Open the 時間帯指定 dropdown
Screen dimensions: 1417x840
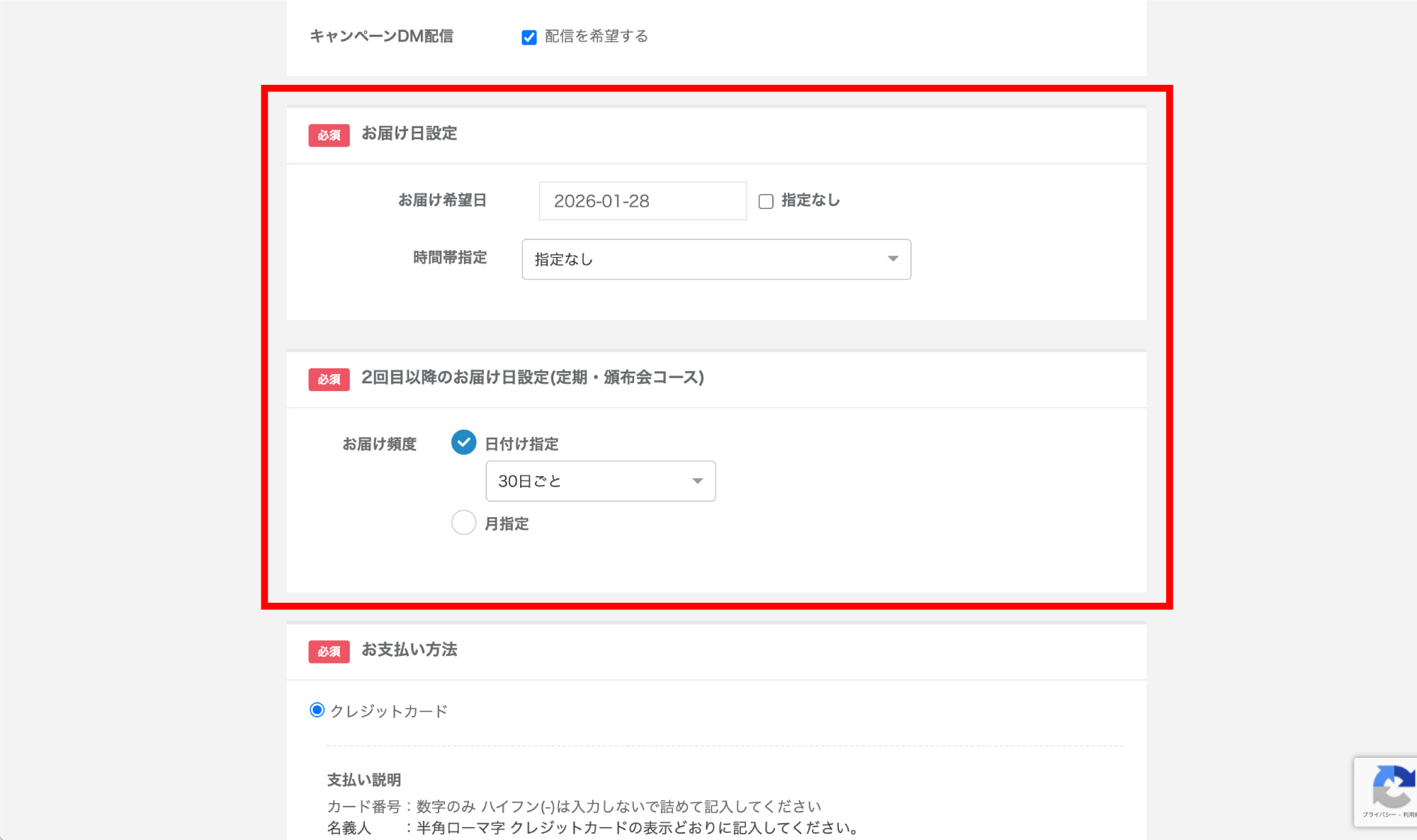tap(716, 259)
